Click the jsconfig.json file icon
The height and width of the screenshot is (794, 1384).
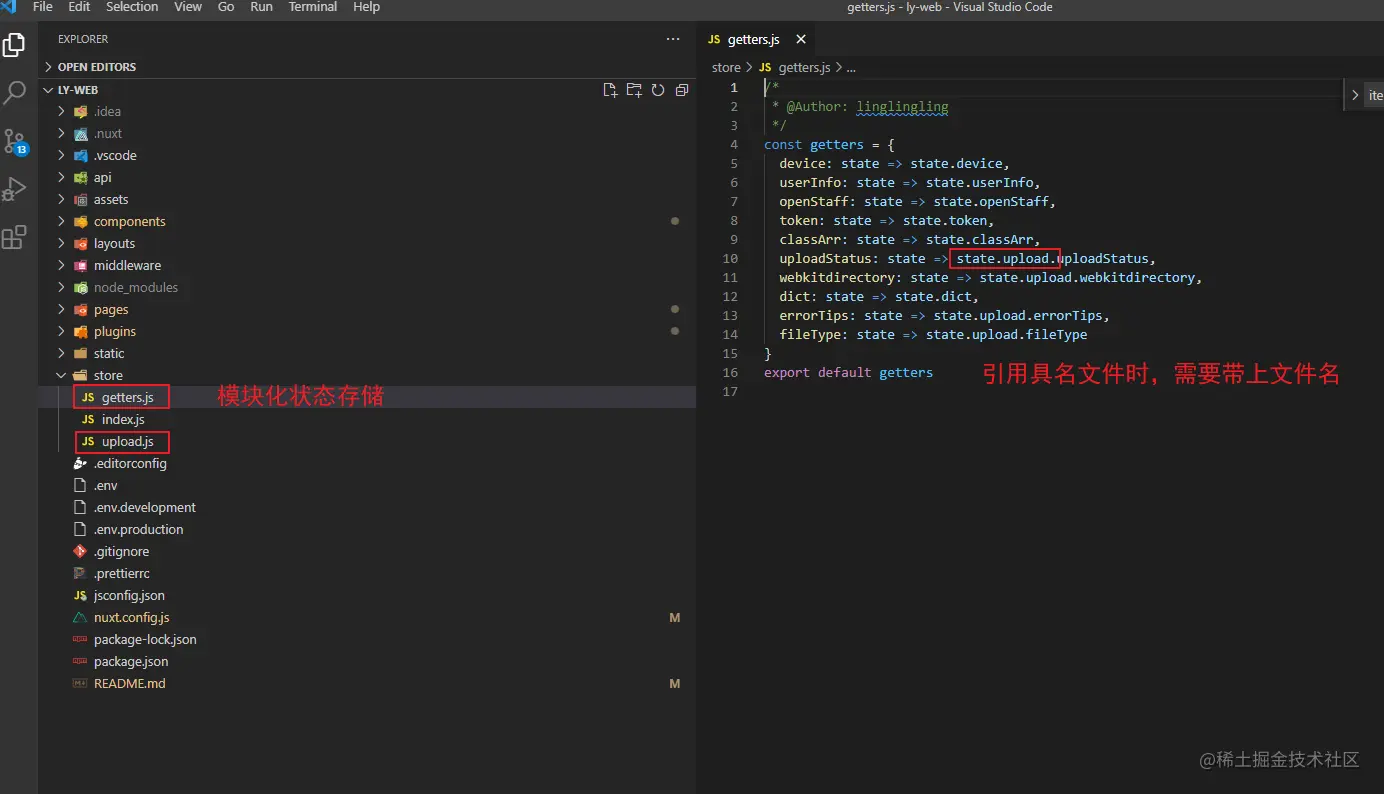coord(80,596)
